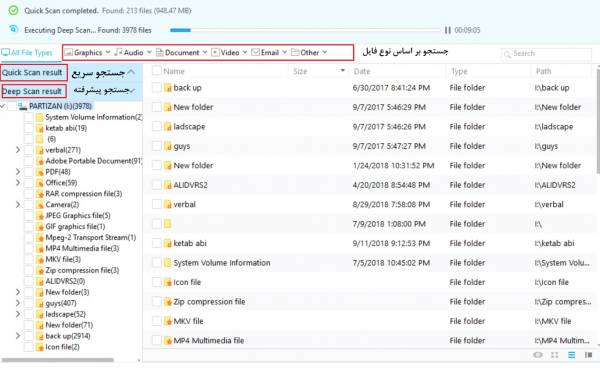Click the MP4 Multimedia file folder icon in list
The height and width of the screenshot is (372, 600).
[168, 341]
